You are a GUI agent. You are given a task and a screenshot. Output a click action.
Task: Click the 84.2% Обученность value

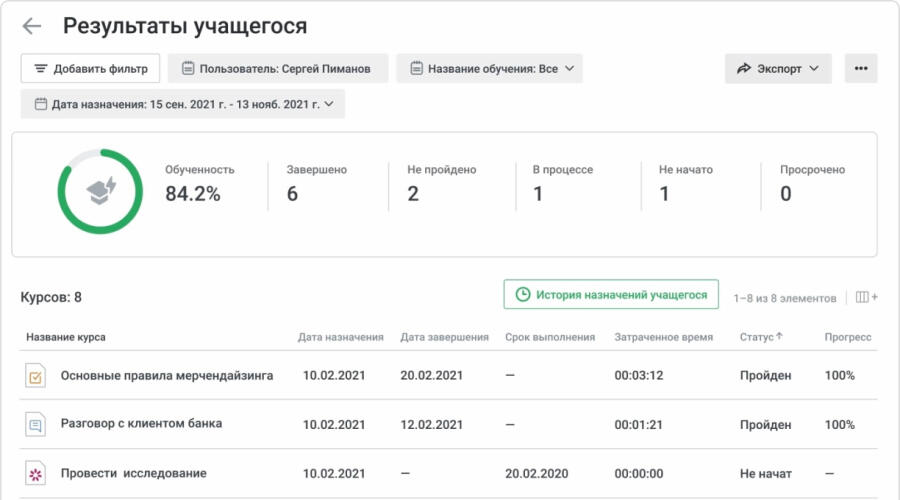tap(193, 194)
